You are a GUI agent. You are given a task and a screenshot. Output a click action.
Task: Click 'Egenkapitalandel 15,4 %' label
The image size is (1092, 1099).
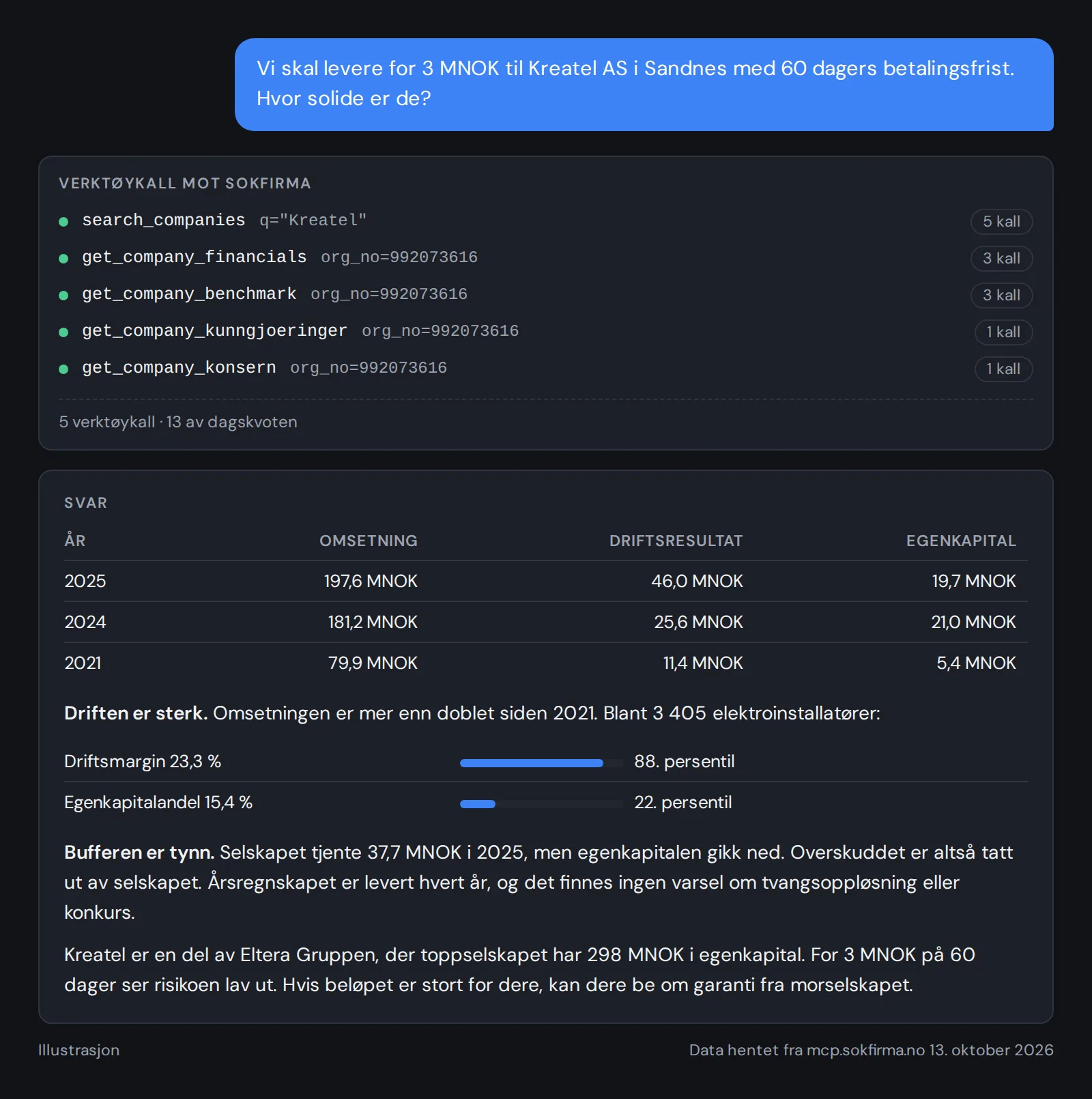tap(158, 802)
